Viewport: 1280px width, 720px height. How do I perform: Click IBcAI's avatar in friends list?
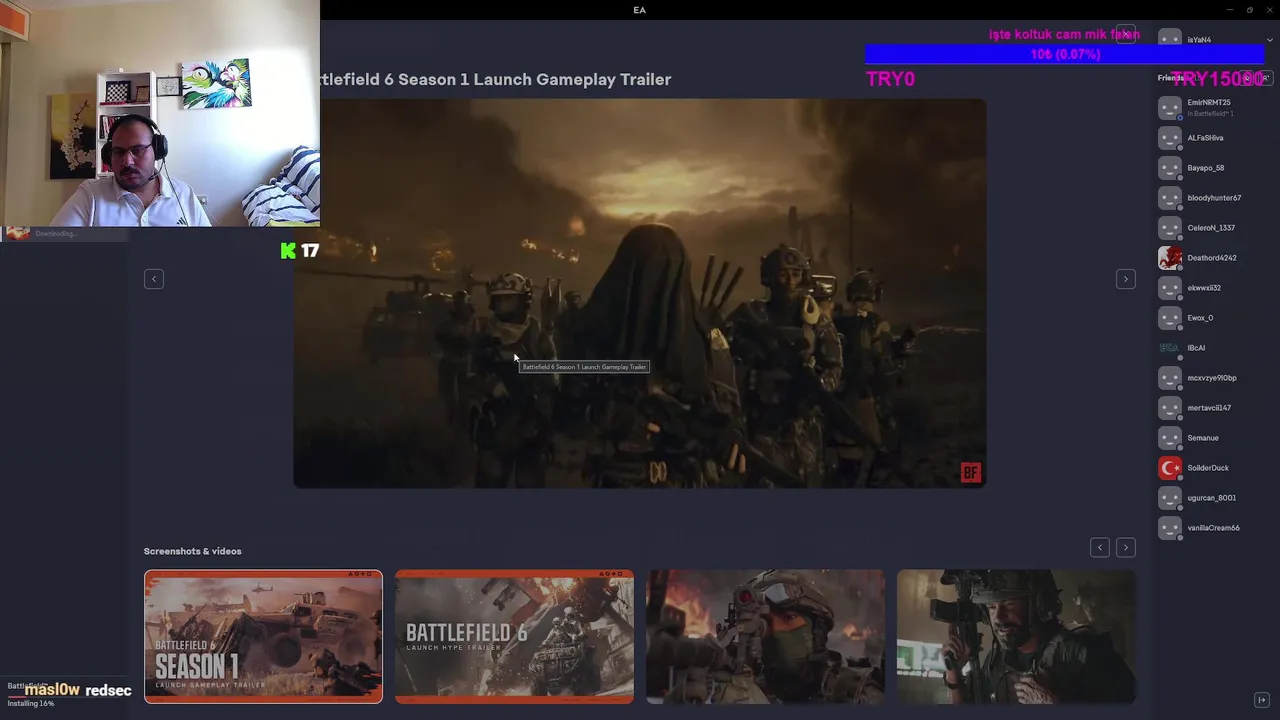tap(1169, 348)
